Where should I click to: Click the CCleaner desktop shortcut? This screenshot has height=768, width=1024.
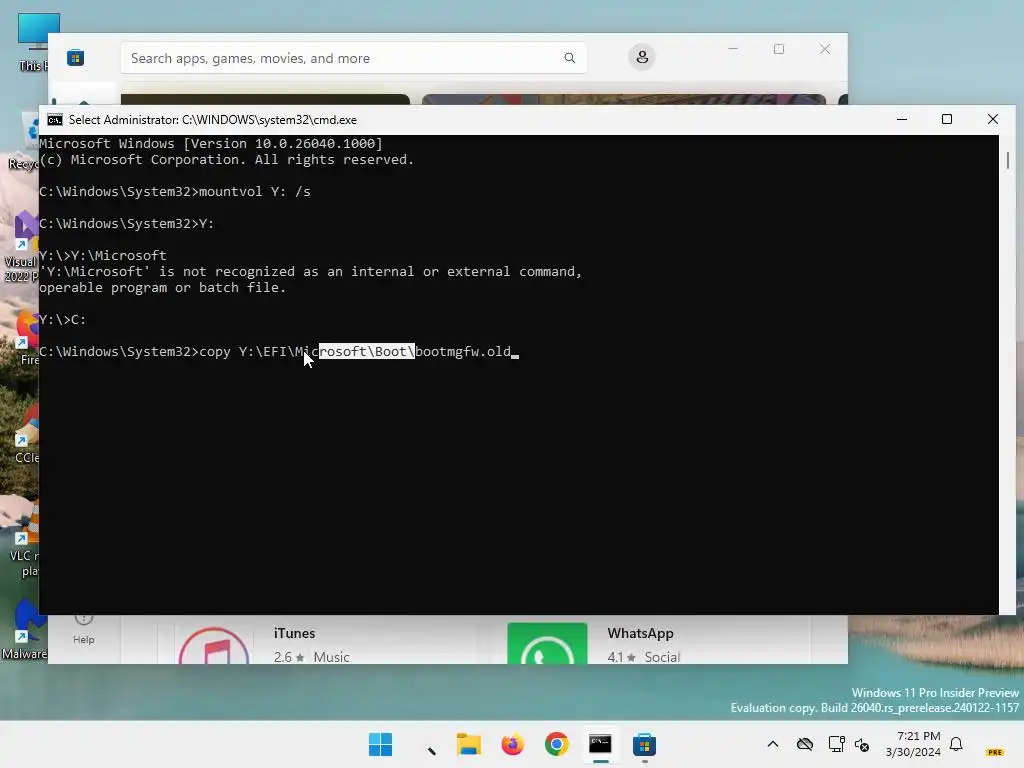coord(27,436)
